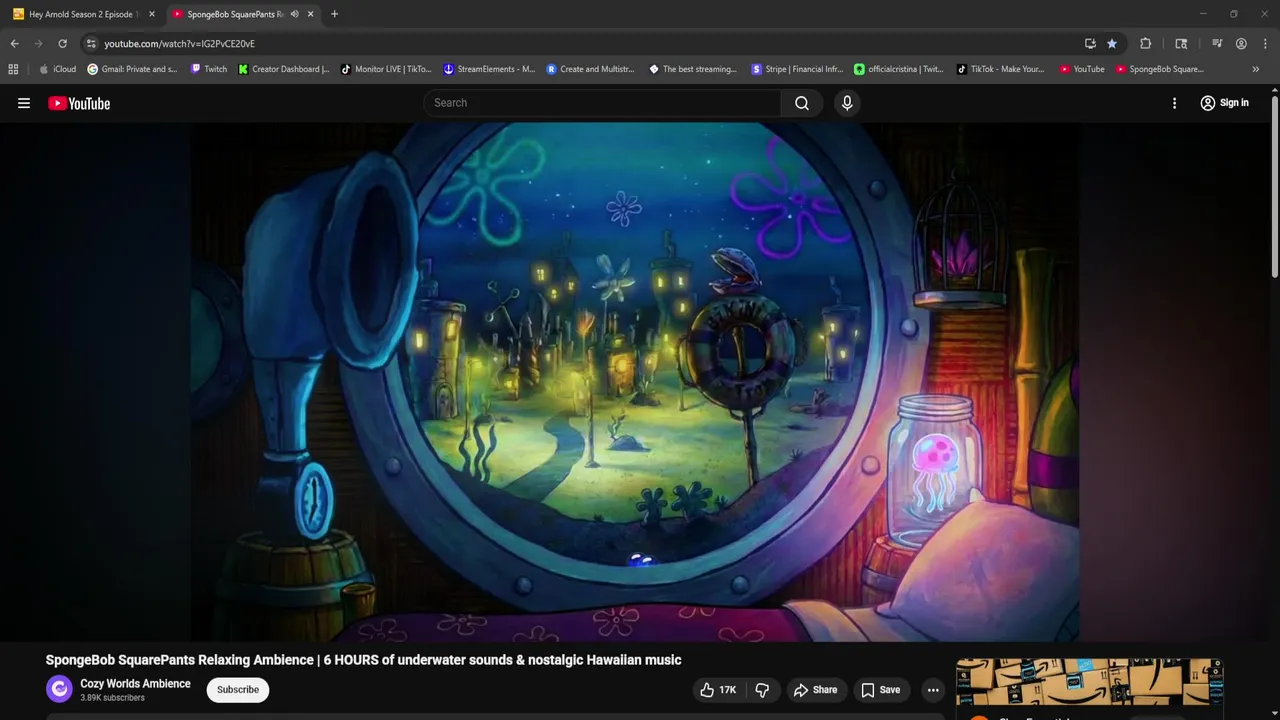Open the StreamElements bookmark
This screenshot has width=1280, height=720.
[x=489, y=69]
